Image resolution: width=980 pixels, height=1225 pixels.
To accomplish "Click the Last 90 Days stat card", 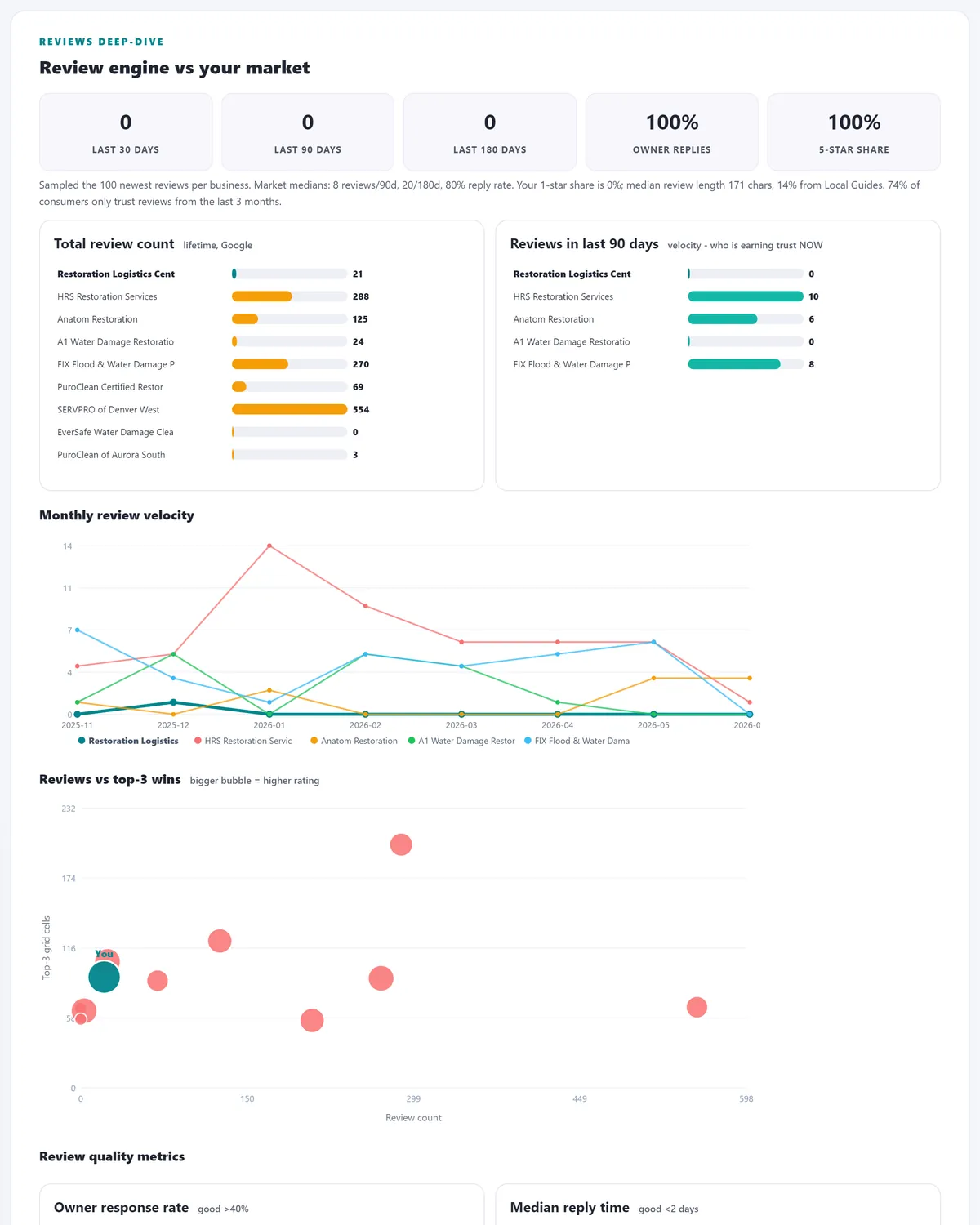I will click(308, 131).
